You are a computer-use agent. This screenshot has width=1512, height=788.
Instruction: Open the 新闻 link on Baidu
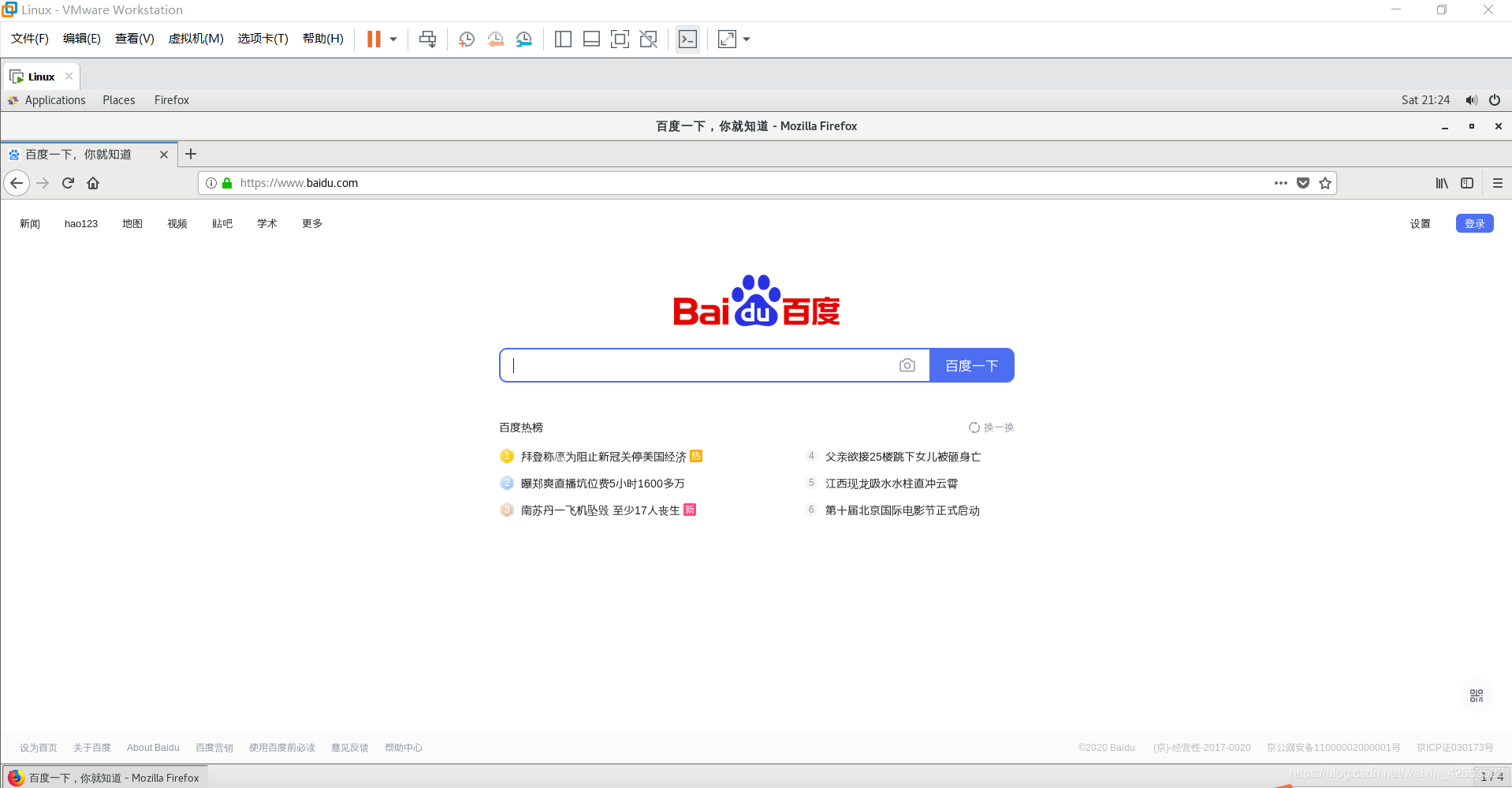tap(30, 224)
